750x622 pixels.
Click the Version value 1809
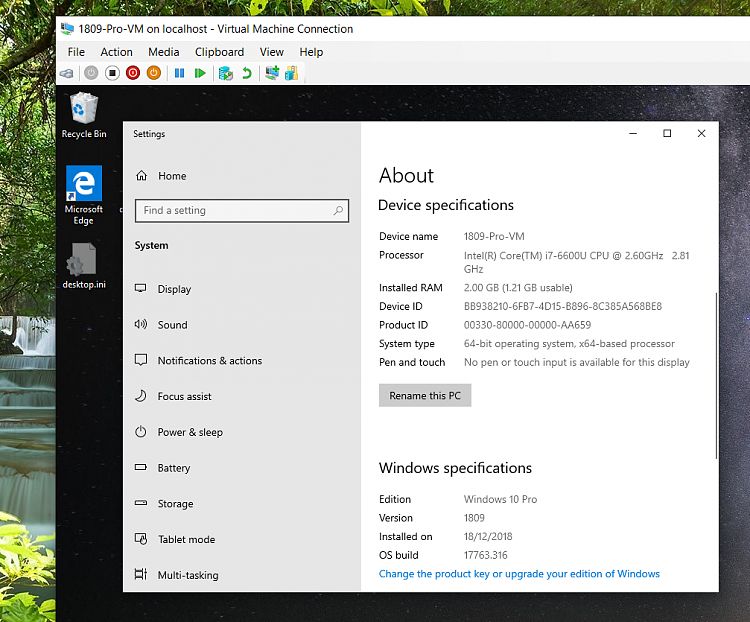click(474, 518)
